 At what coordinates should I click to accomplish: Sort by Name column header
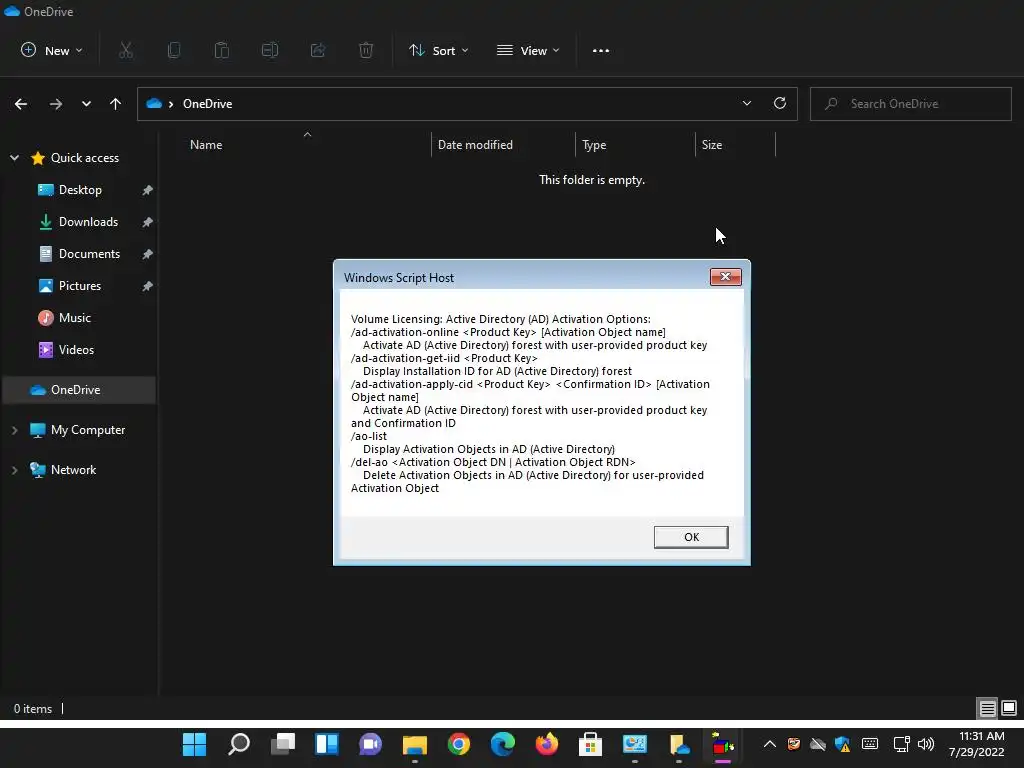206,145
